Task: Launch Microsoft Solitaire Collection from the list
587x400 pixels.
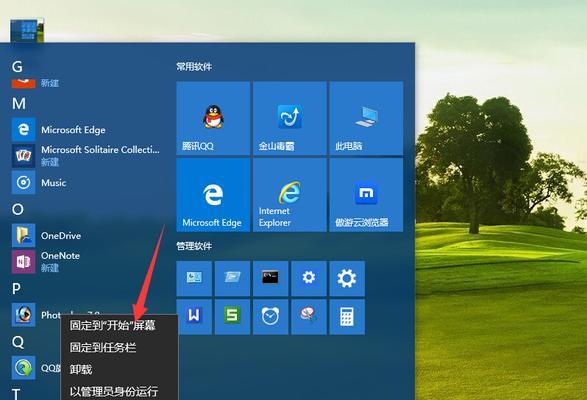Action: point(86,155)
